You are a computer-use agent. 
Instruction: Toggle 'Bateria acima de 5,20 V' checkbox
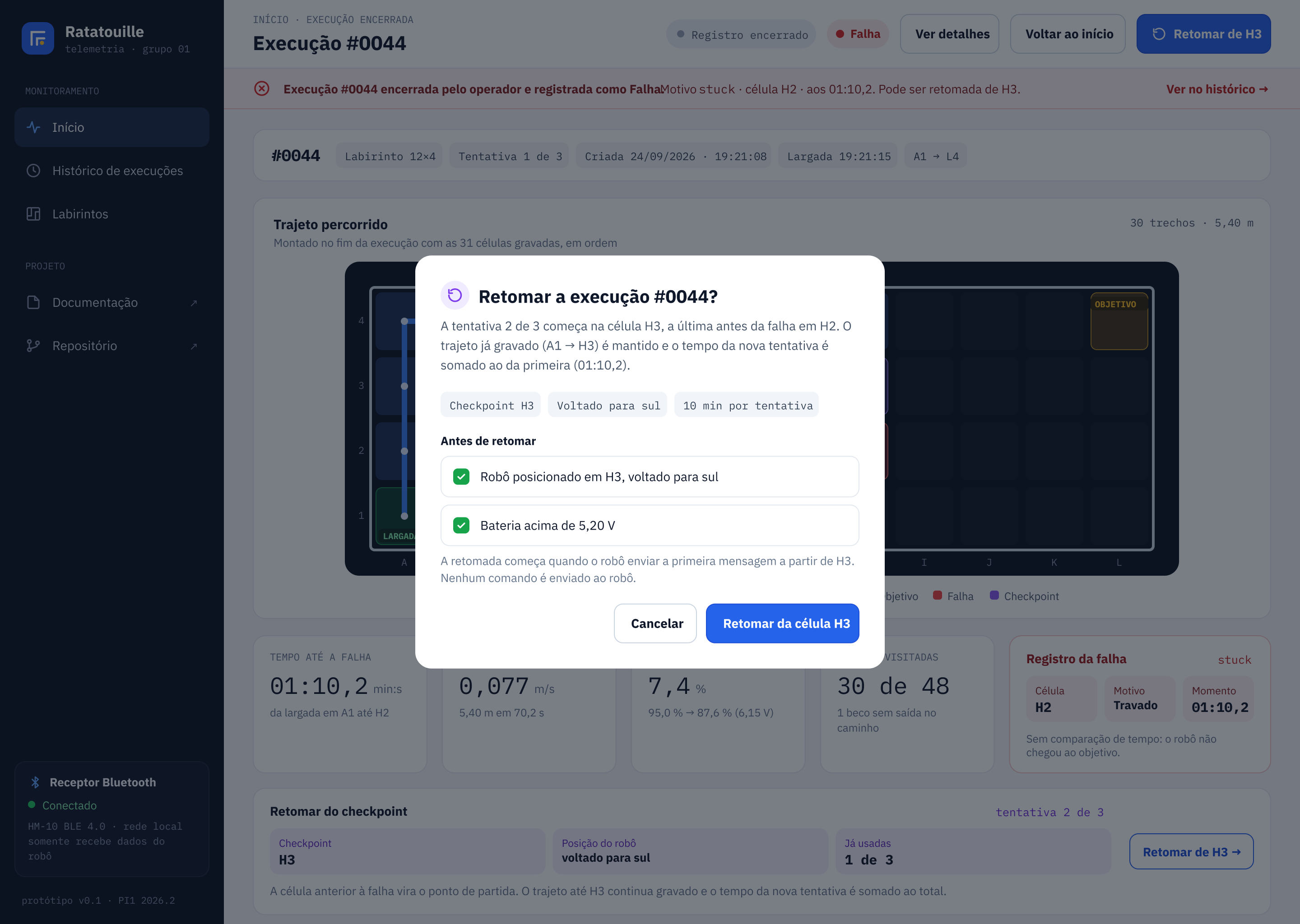(461, 526)
